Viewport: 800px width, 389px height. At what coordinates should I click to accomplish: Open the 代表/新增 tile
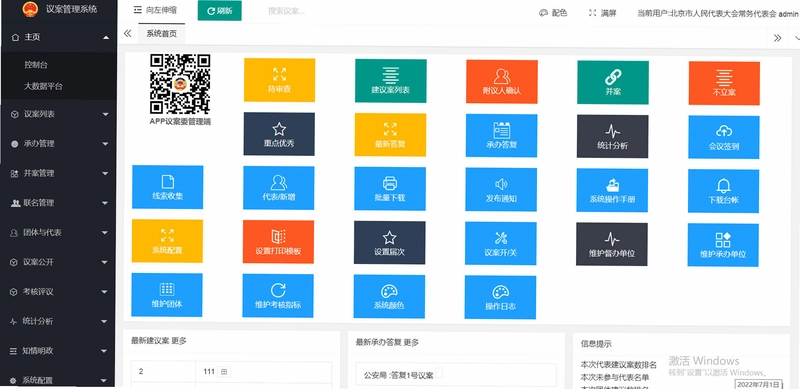279,188
